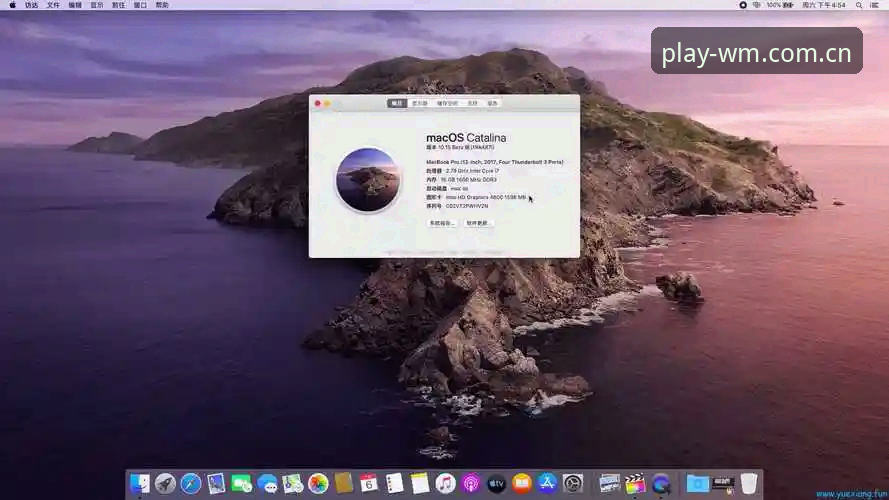
Task: Launch Final Cut Pro from Dock
Action: 635,484
